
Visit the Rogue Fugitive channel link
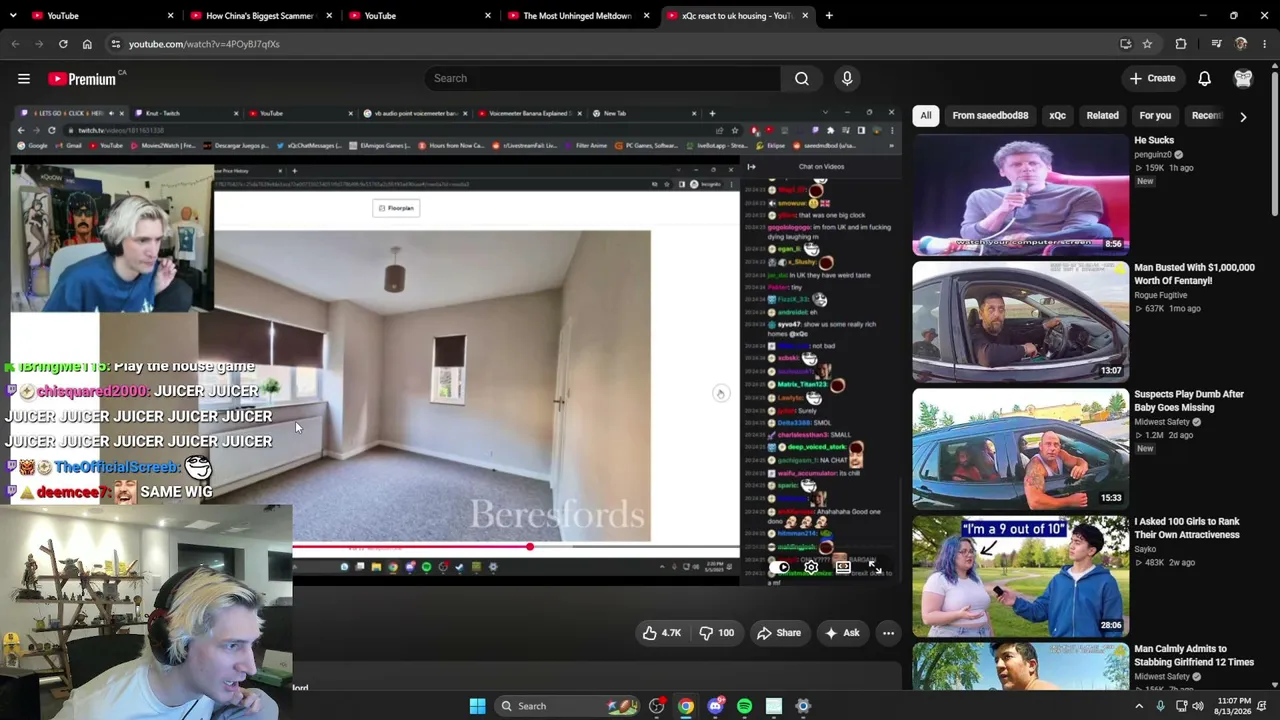(1161, 295)
